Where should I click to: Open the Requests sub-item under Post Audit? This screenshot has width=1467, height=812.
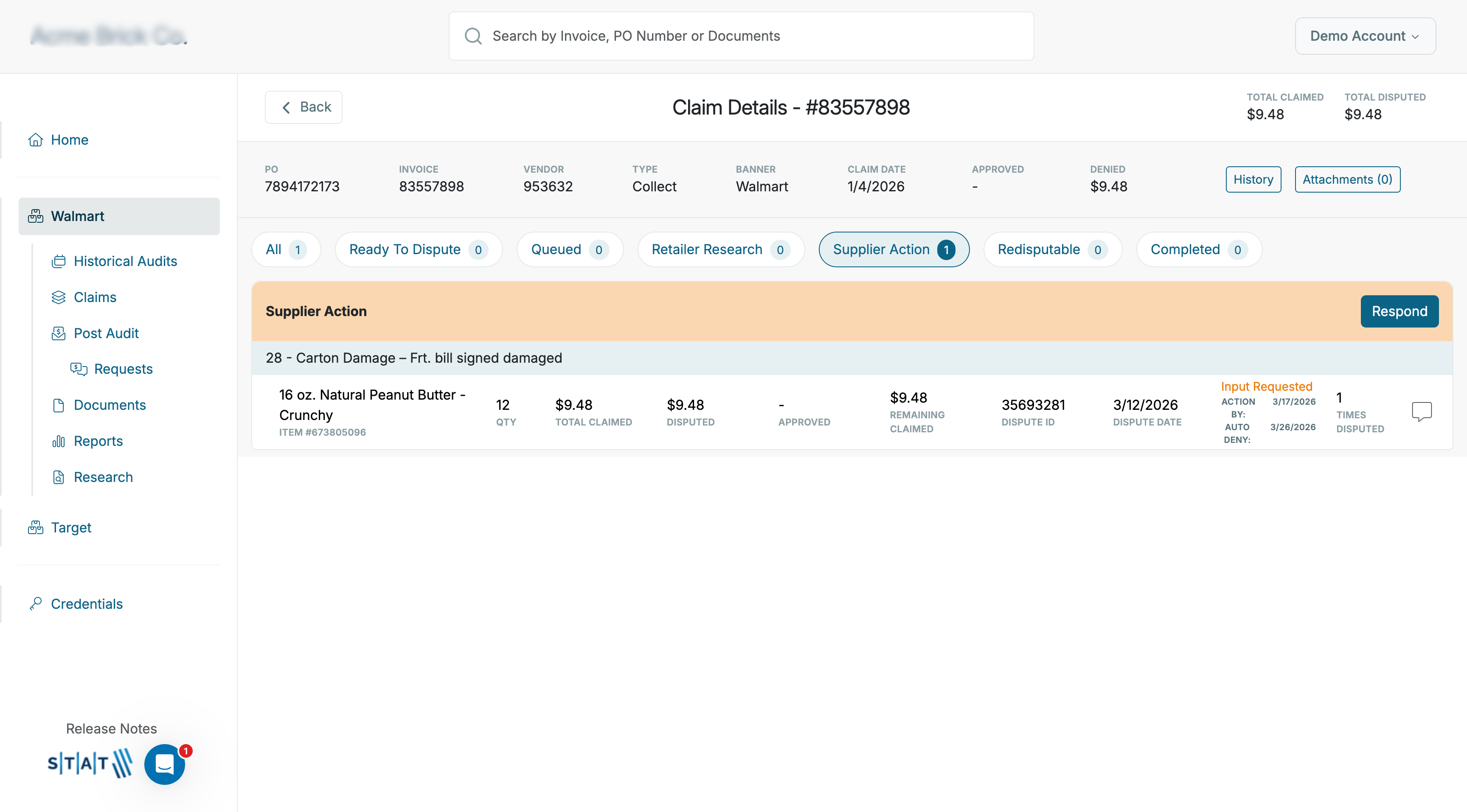click(78, 369)
